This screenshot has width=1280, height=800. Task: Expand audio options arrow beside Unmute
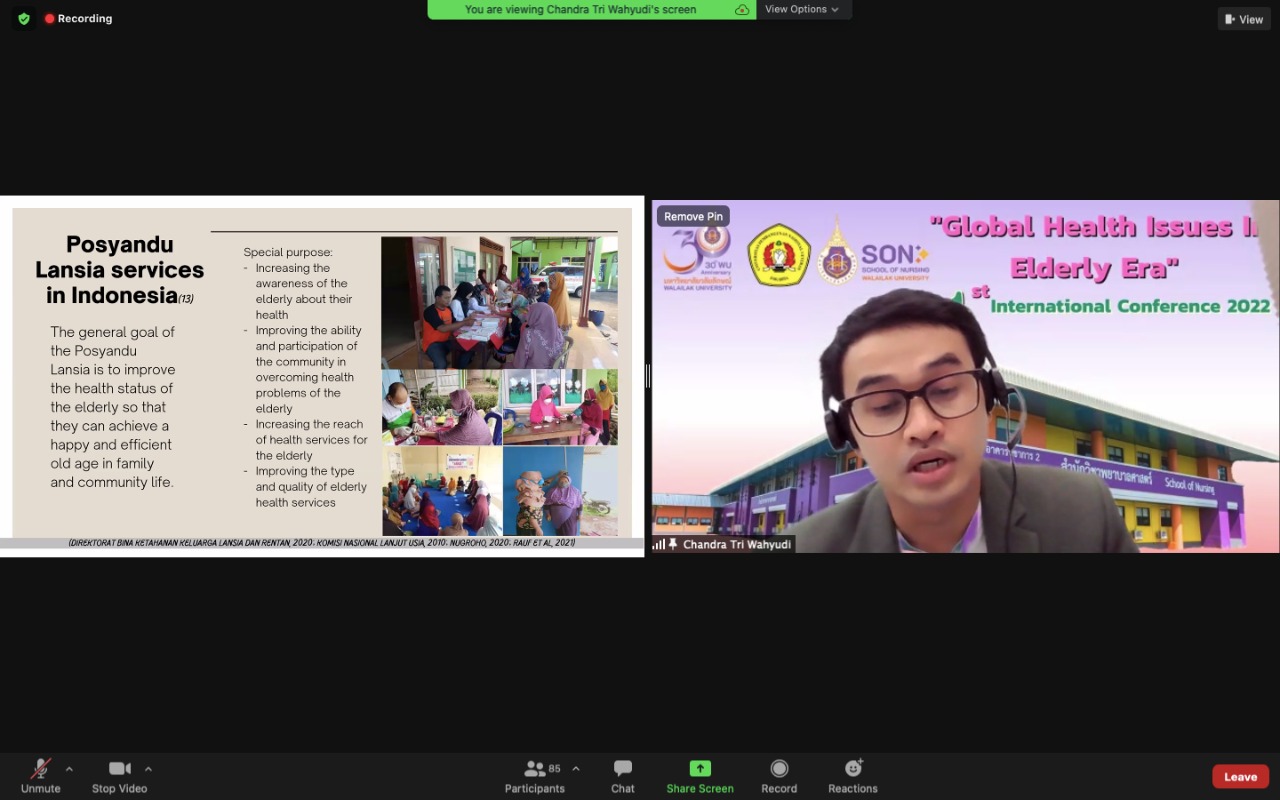pyautogui.click(x=69, y=769)
